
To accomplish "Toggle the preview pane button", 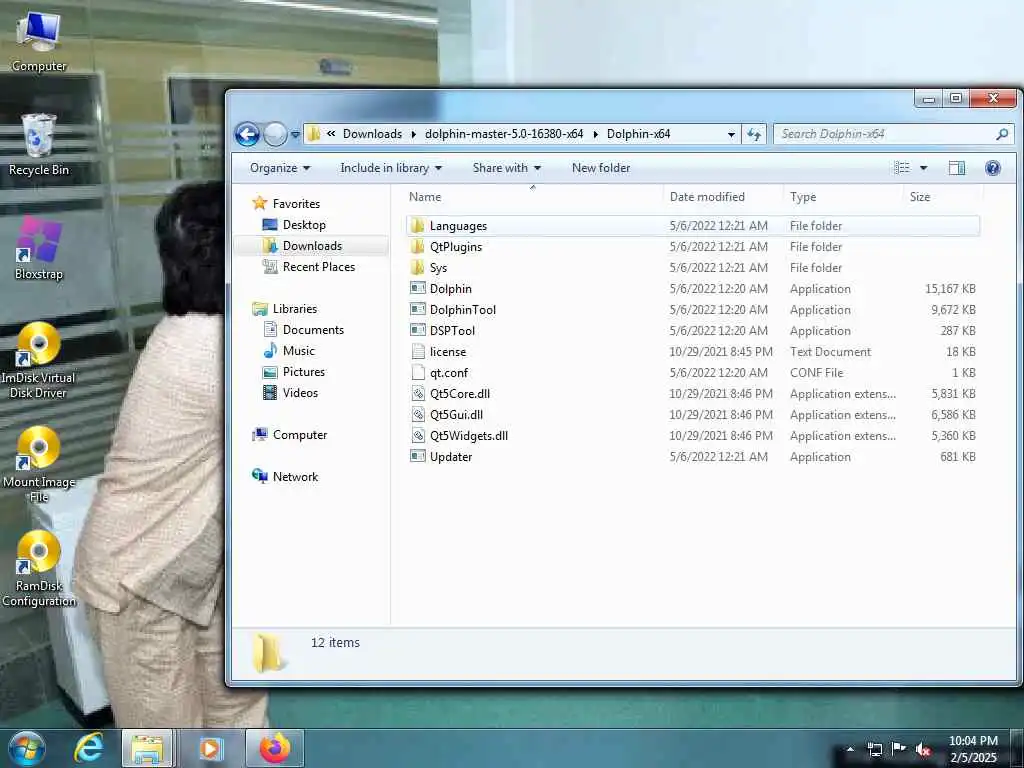I will click(x=957, y=168).
